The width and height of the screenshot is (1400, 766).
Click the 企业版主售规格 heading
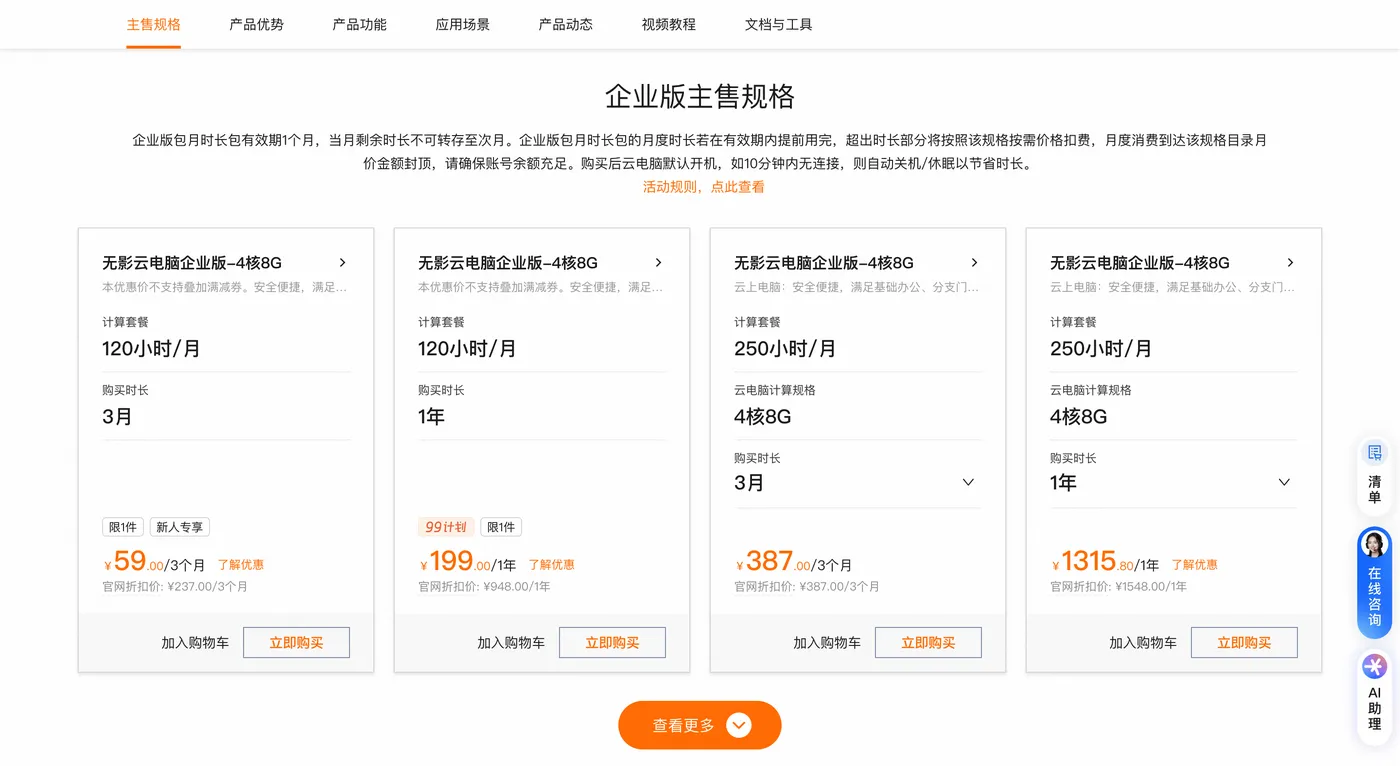pos(700,96)
